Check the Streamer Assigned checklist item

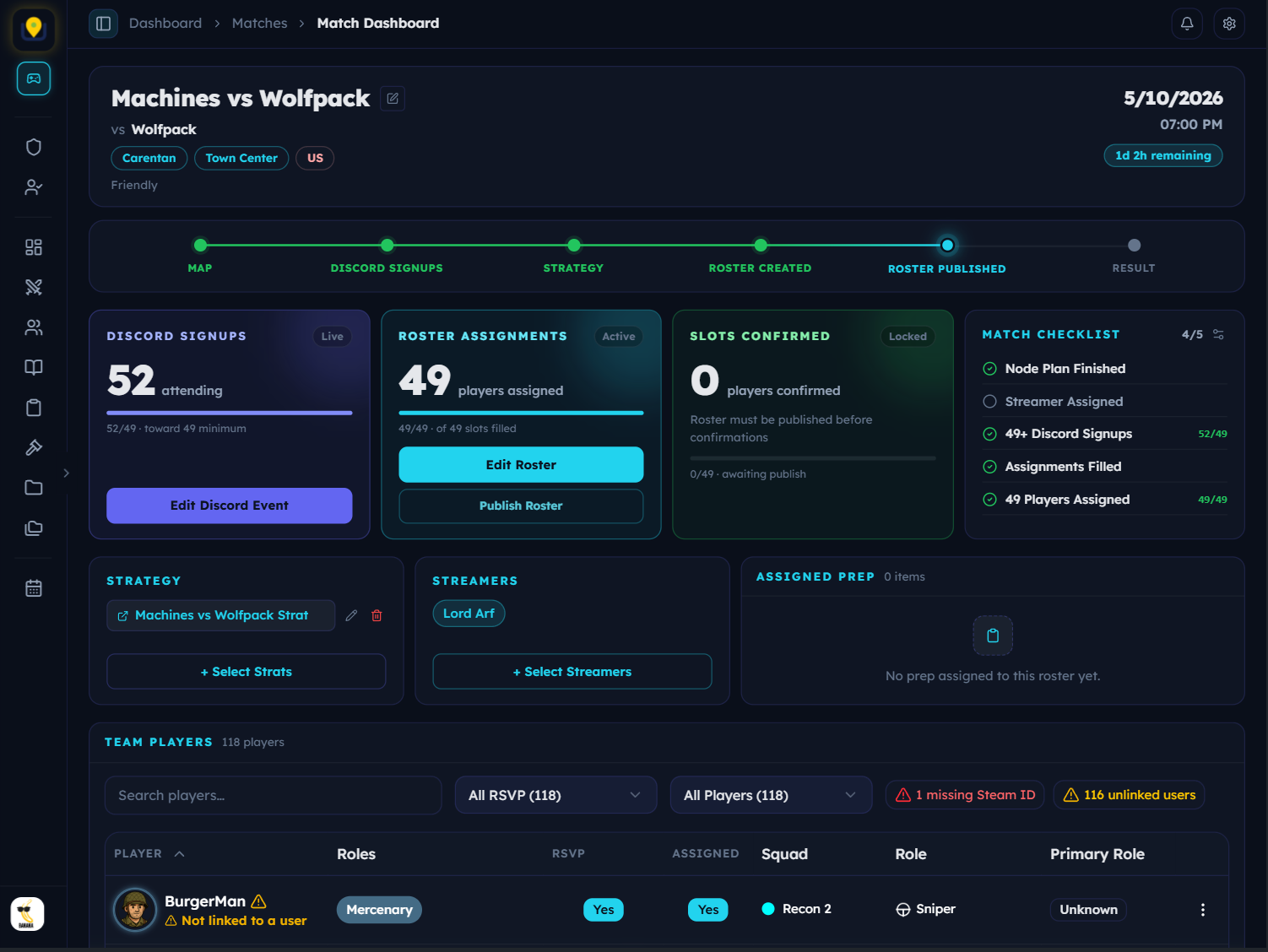(1104, 402)
